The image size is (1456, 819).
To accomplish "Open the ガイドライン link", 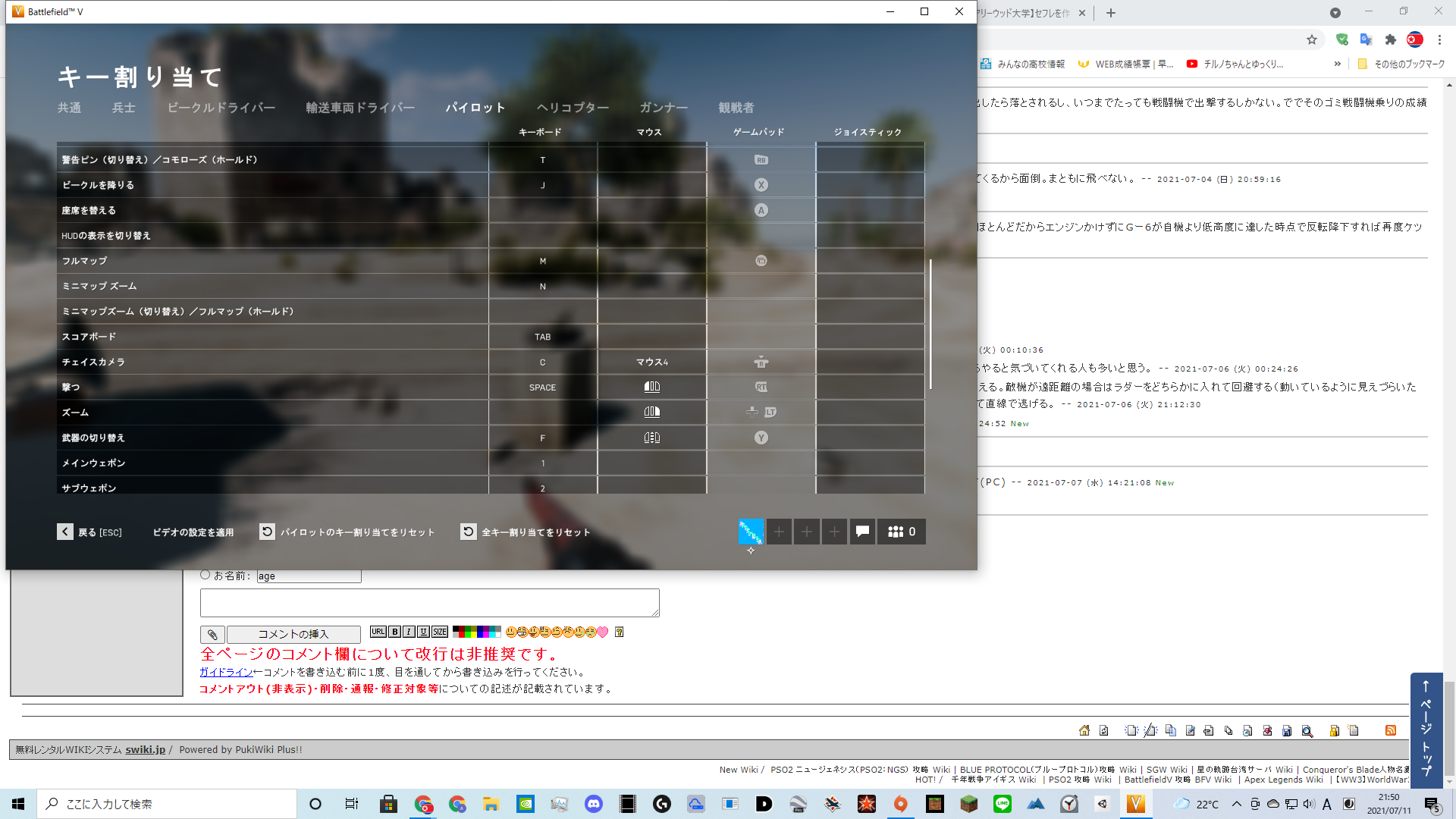I will (226, 672).
